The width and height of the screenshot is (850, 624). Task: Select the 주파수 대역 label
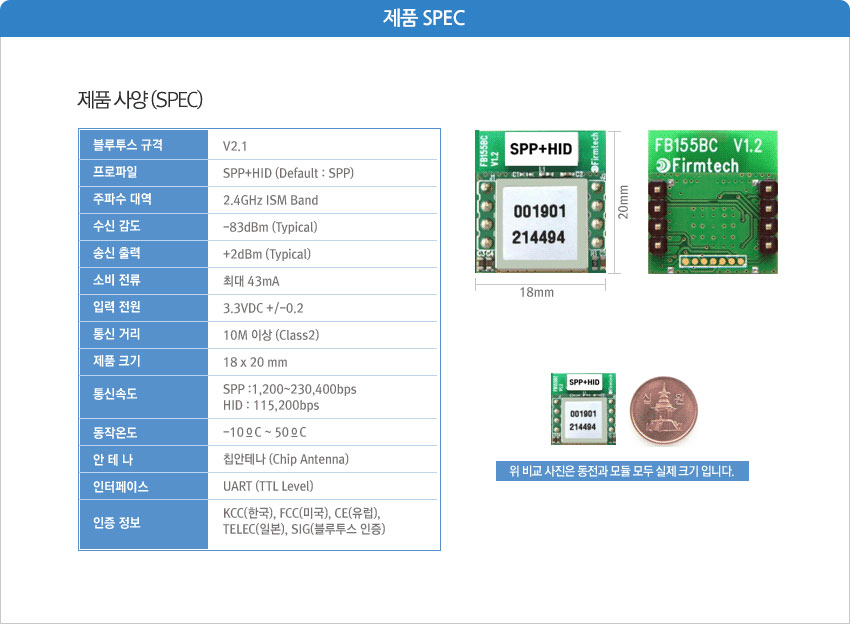coord(122,199)
